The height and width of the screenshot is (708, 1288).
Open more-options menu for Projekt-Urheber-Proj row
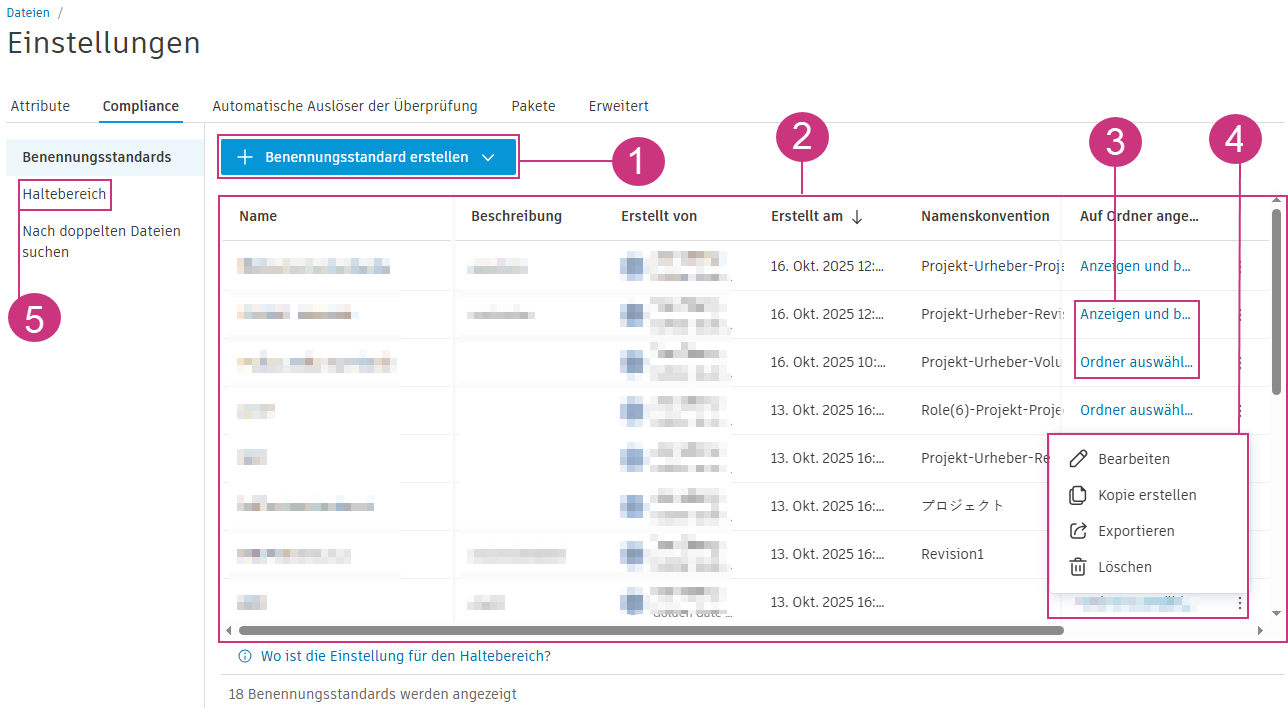tap(1240, 266)
